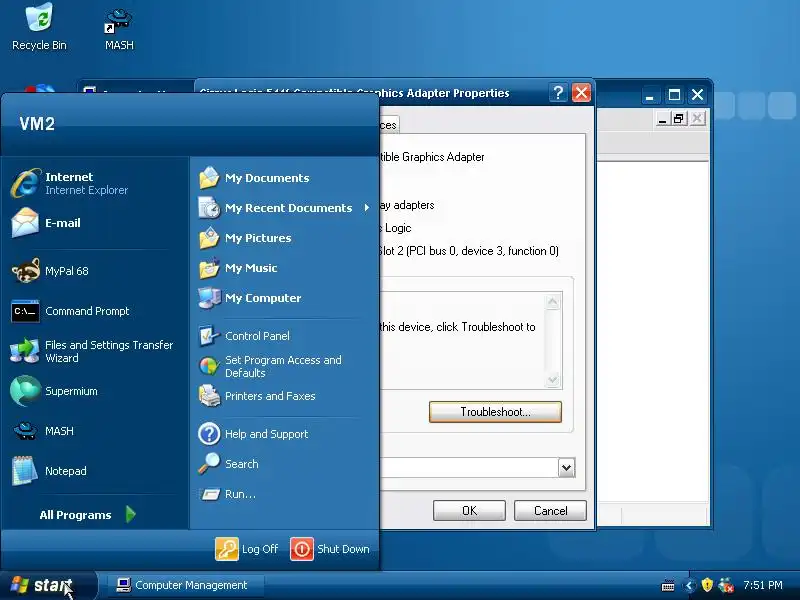Open My Music folder
This screenshot has width=800, height=600.
point(283,268)
